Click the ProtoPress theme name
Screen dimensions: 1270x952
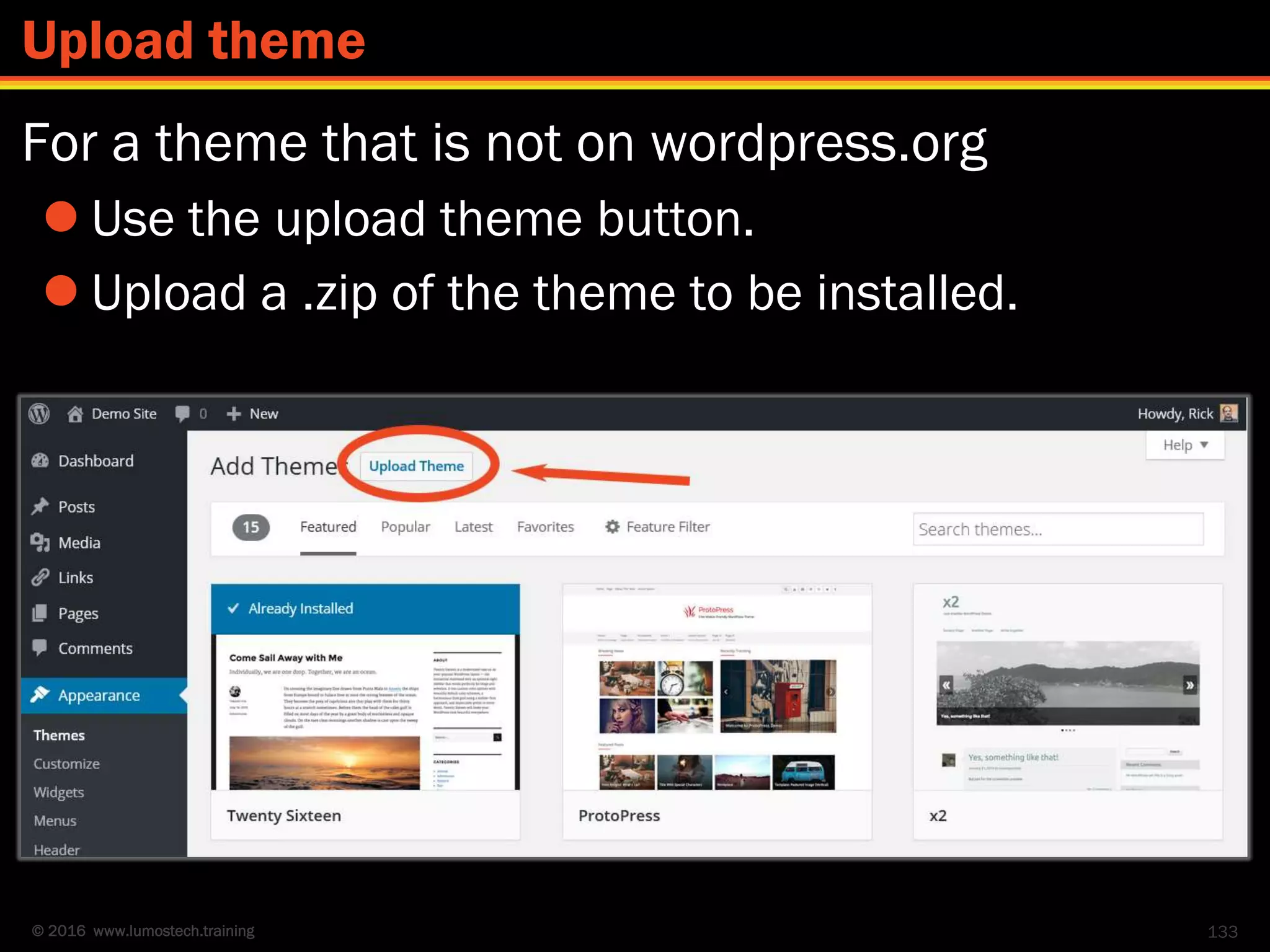tap(619, 816)
